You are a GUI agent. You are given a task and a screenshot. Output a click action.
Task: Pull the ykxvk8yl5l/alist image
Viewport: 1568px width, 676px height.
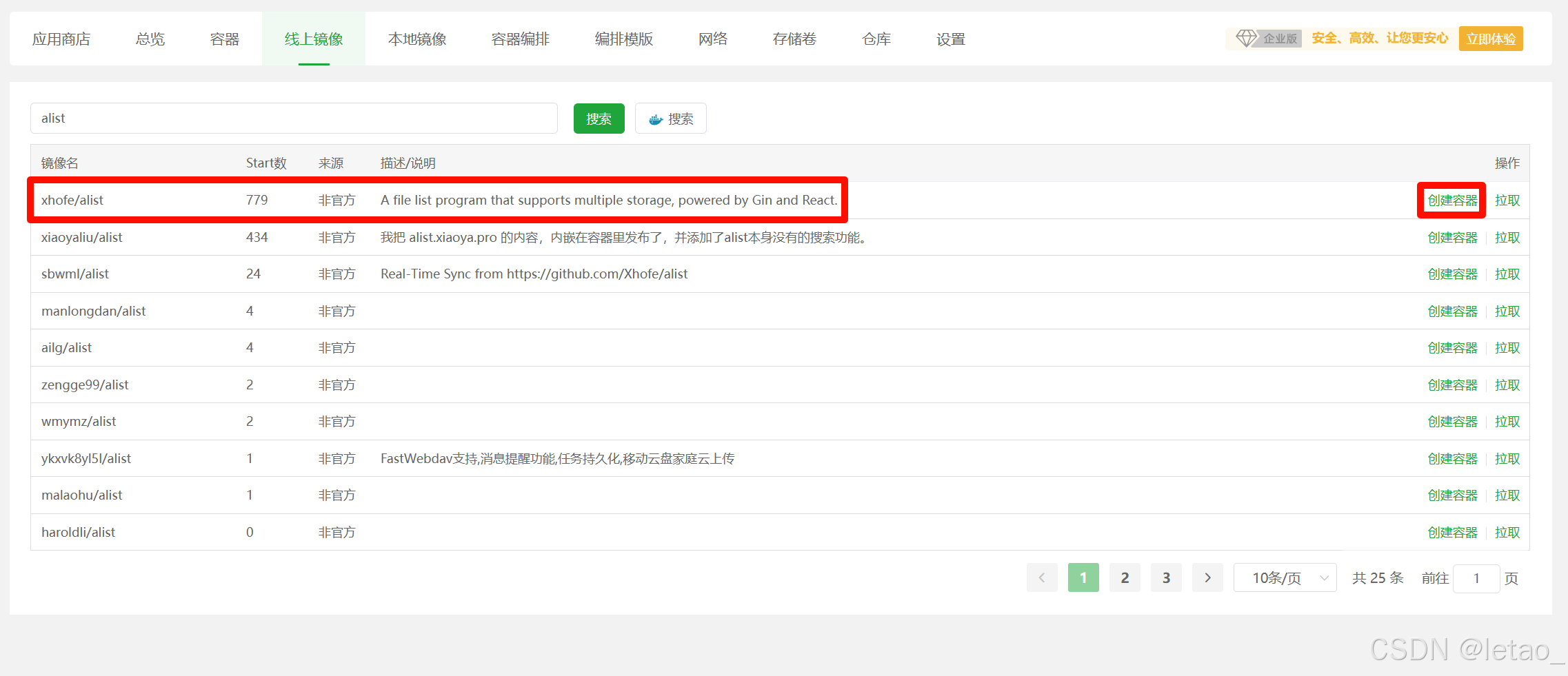[1507, 459]
